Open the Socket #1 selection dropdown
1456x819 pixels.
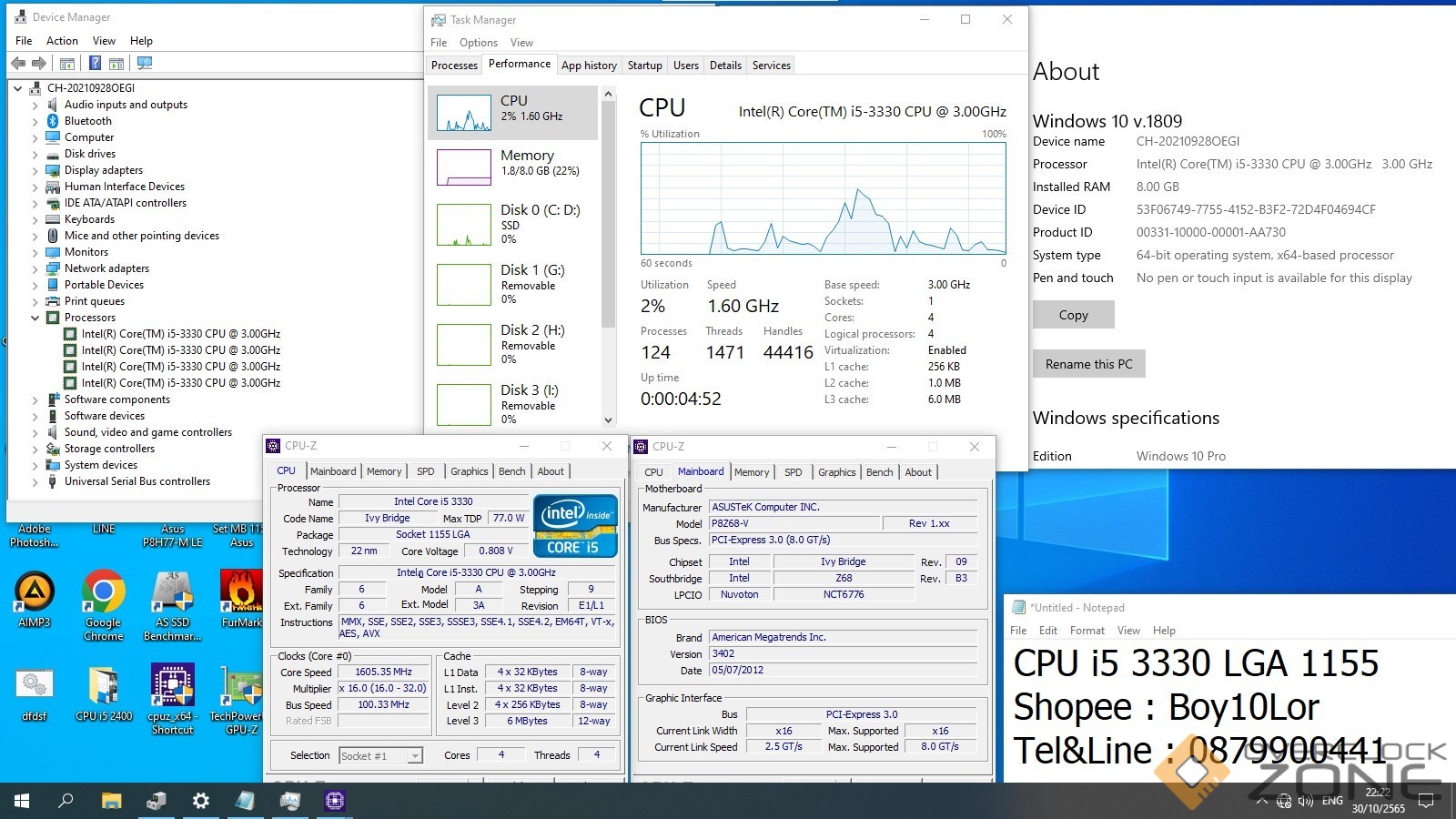(x=415, y=755)
